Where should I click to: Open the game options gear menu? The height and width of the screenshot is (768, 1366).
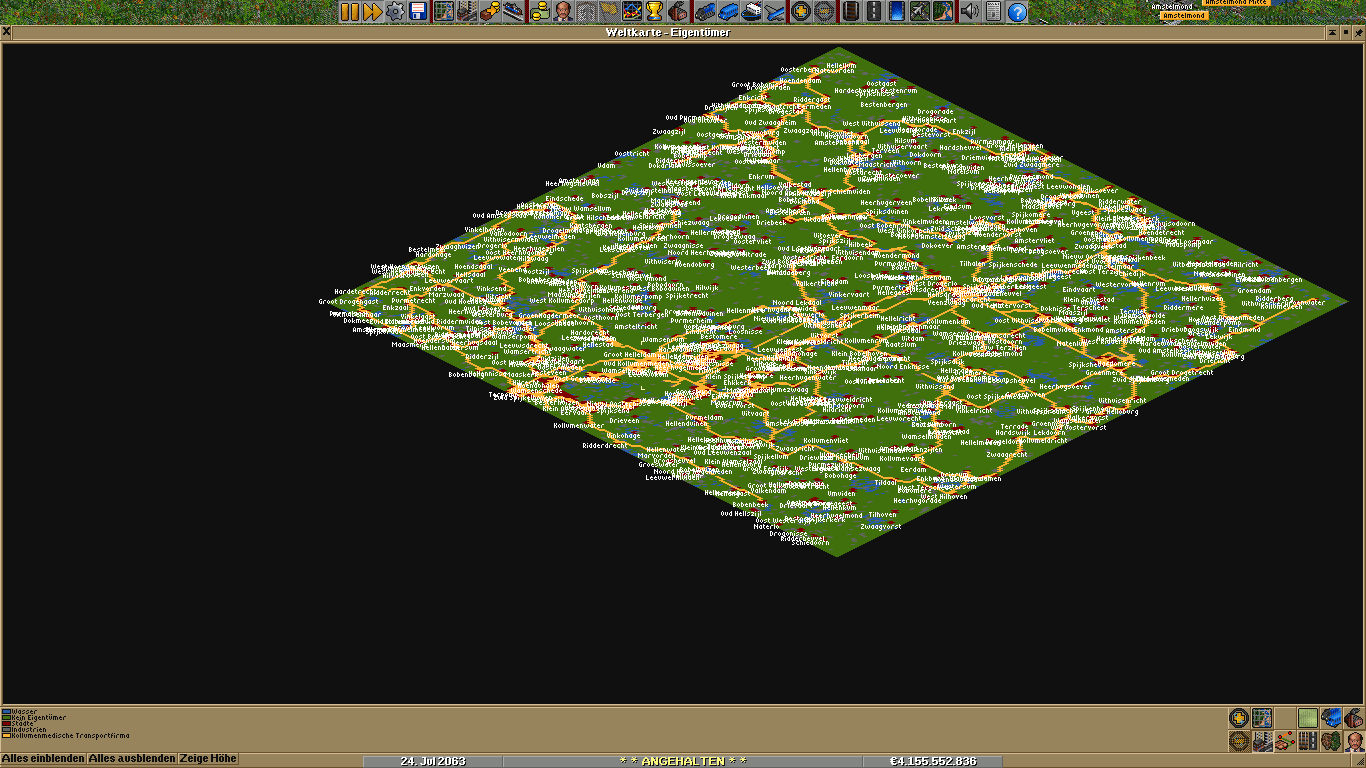(395, 12)
